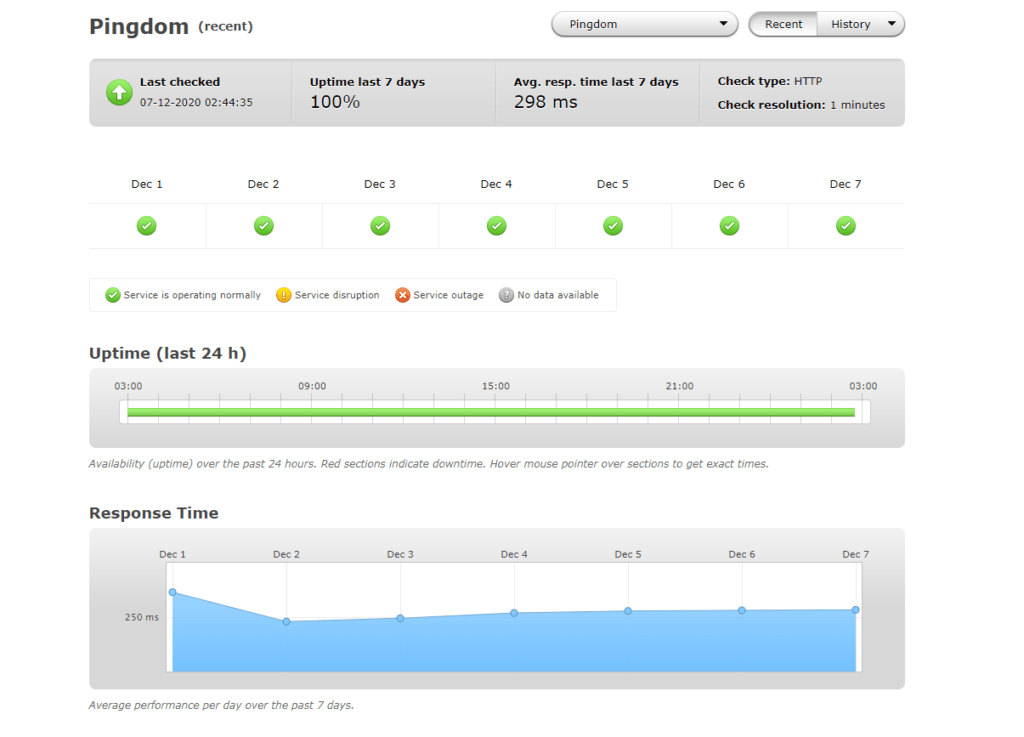The image size is (1024, 737).
Task: Click the red Service outage legend icon
Action: 402,295
